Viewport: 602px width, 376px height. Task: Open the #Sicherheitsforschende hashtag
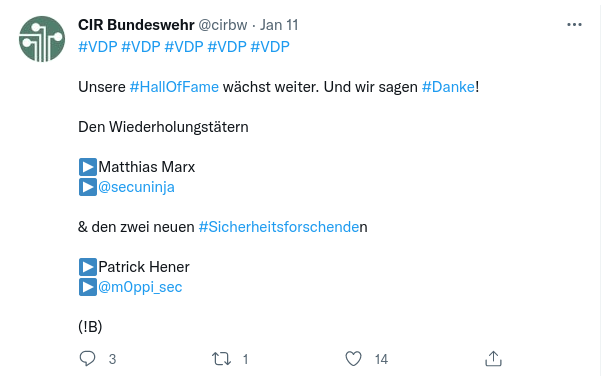tap(279, 227)
